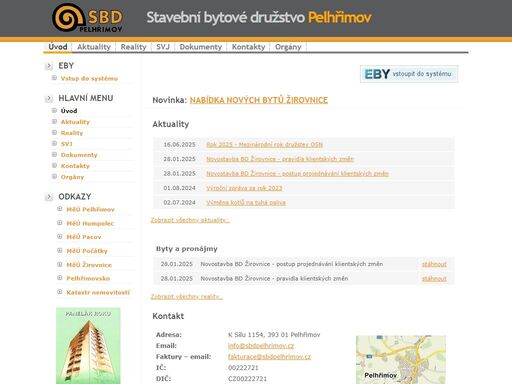512x384 pixels.
Task: Switch to the Aktuality tab
Action: tap(94, 47)
